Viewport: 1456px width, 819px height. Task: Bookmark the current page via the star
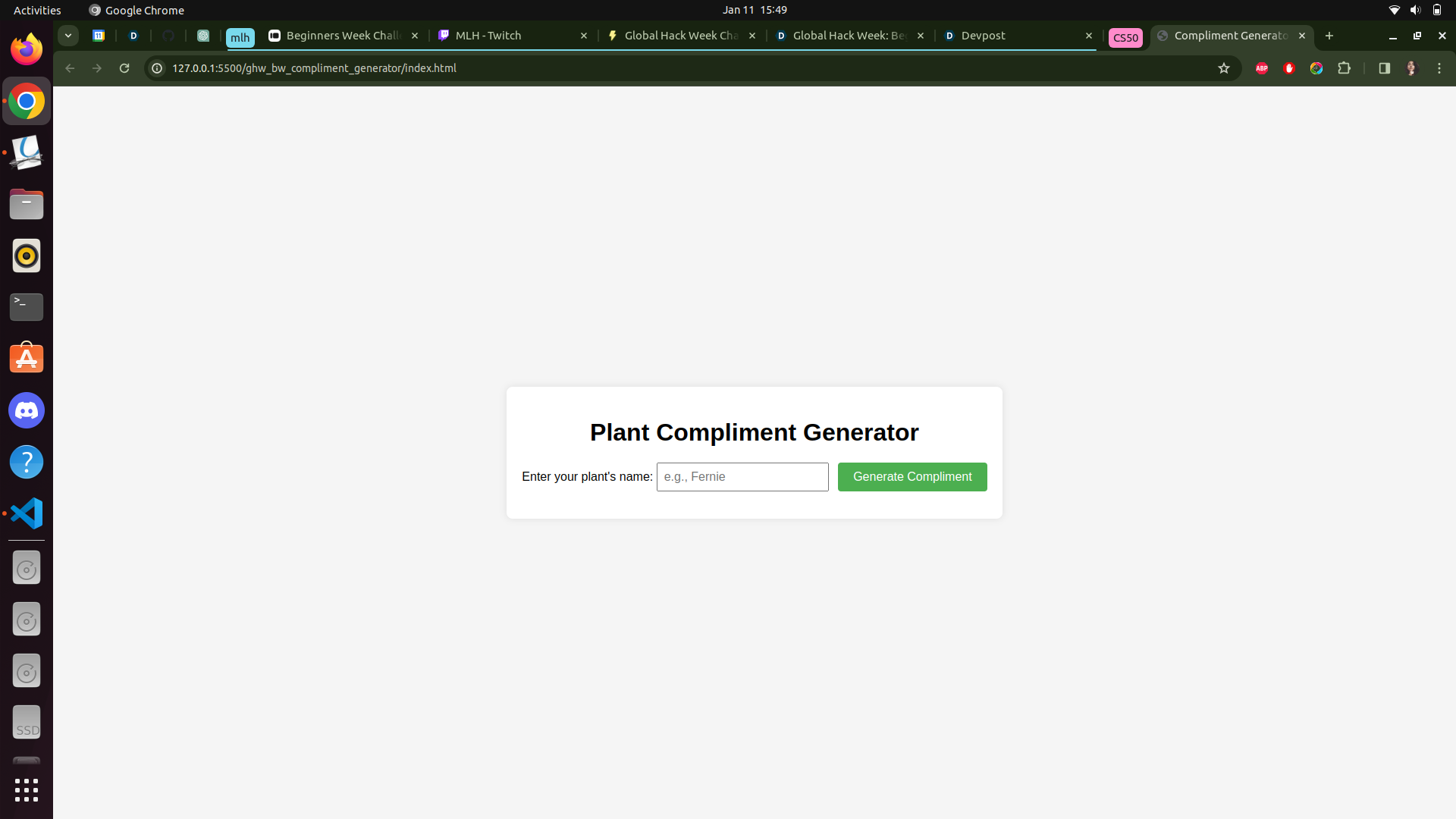1223,68
